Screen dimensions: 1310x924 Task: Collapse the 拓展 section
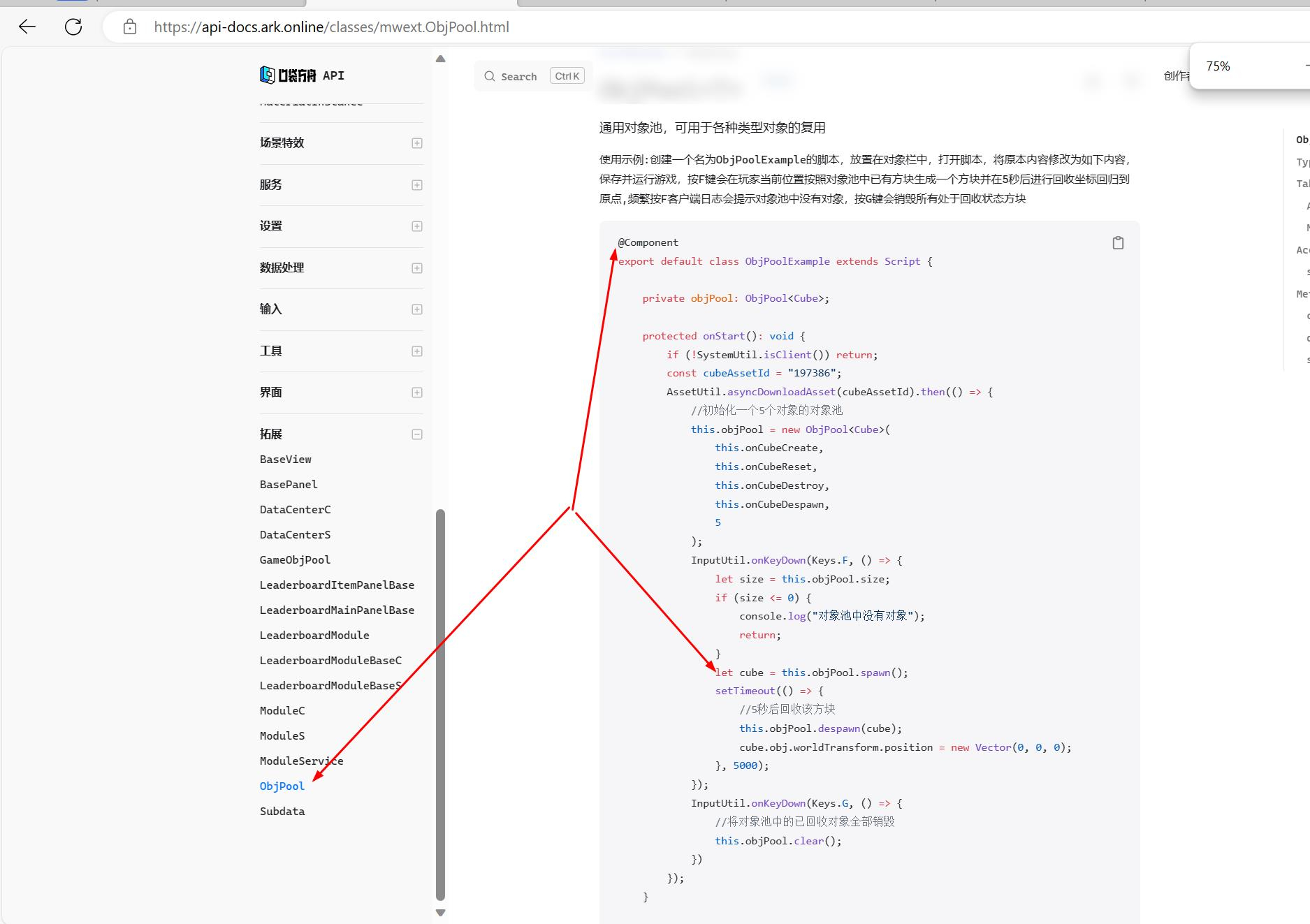(417, 434)
